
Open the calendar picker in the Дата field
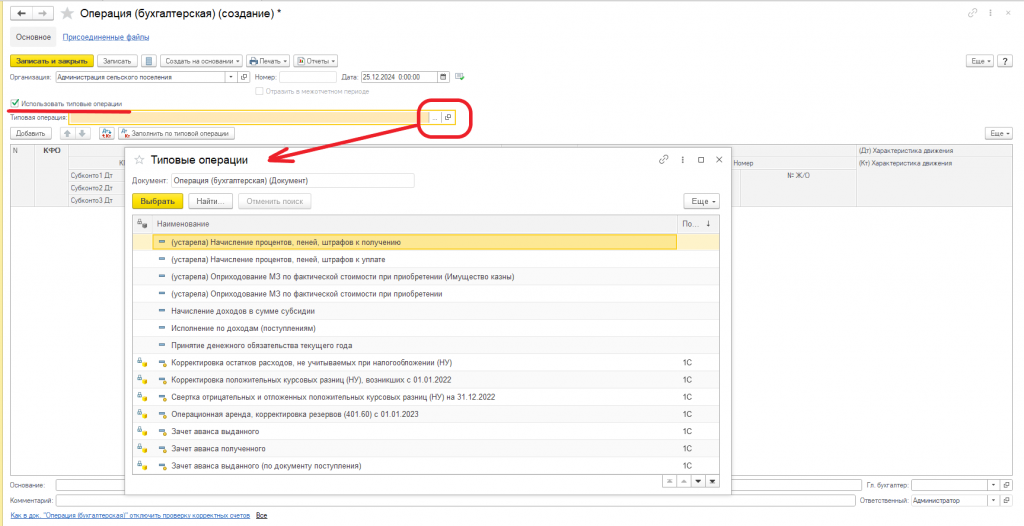pos(443,77)
